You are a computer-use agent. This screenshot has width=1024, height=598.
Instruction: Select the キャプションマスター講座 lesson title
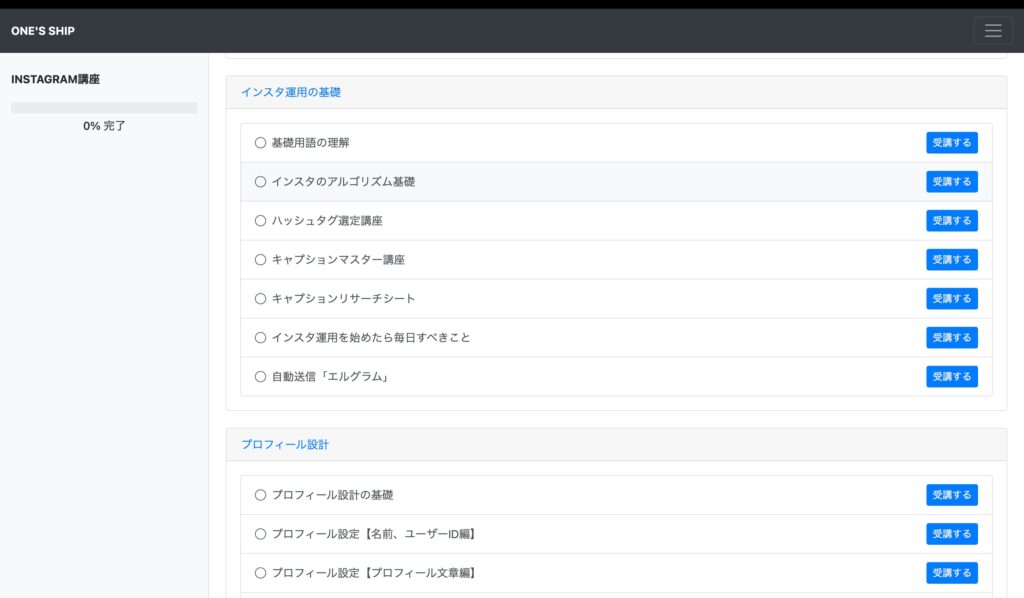(x=338, y=260)
